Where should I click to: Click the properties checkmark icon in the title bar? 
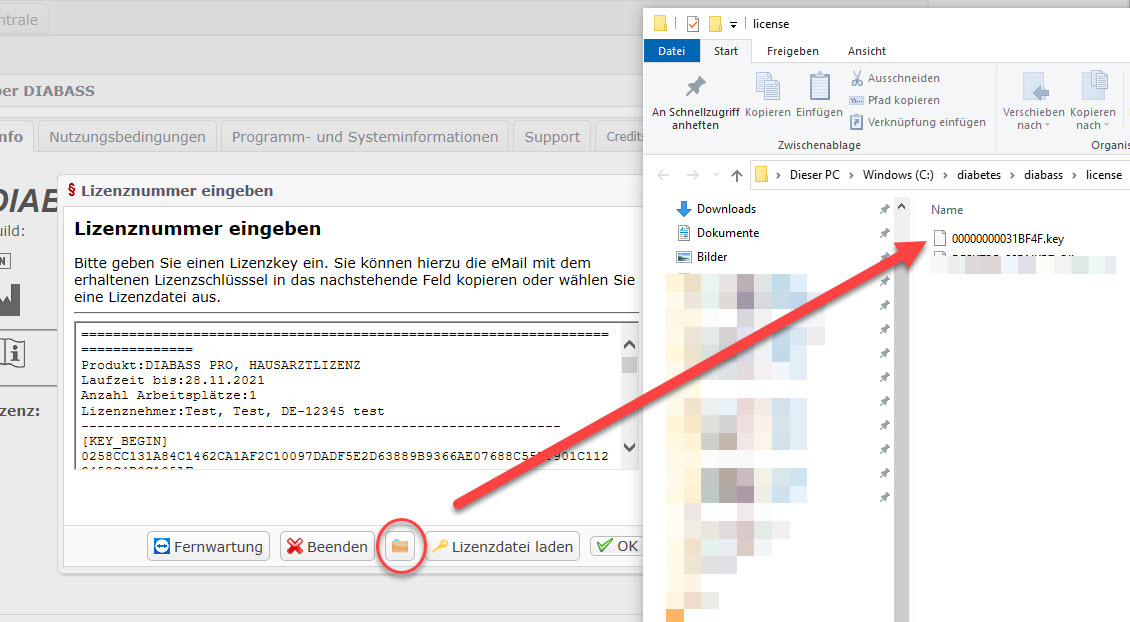pyautogui.click(x=692, y=24)
